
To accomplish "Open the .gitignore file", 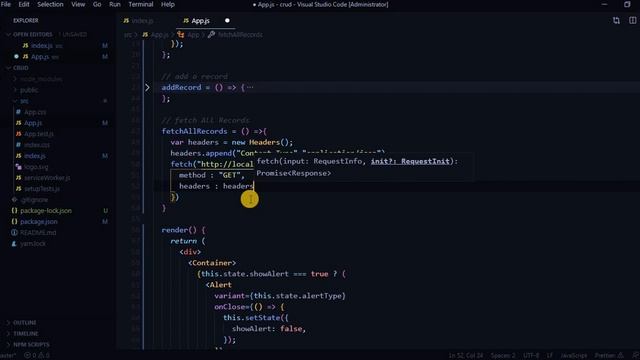I will coord(34,200).
